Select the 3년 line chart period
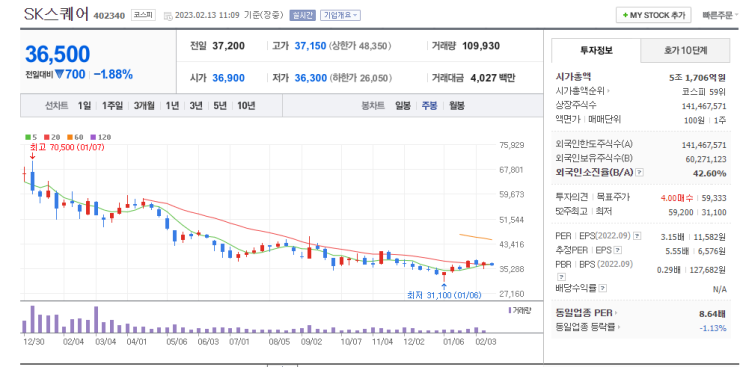Image resolution: width=743 pixels, height=367 pixels. [x=196, y=106]
